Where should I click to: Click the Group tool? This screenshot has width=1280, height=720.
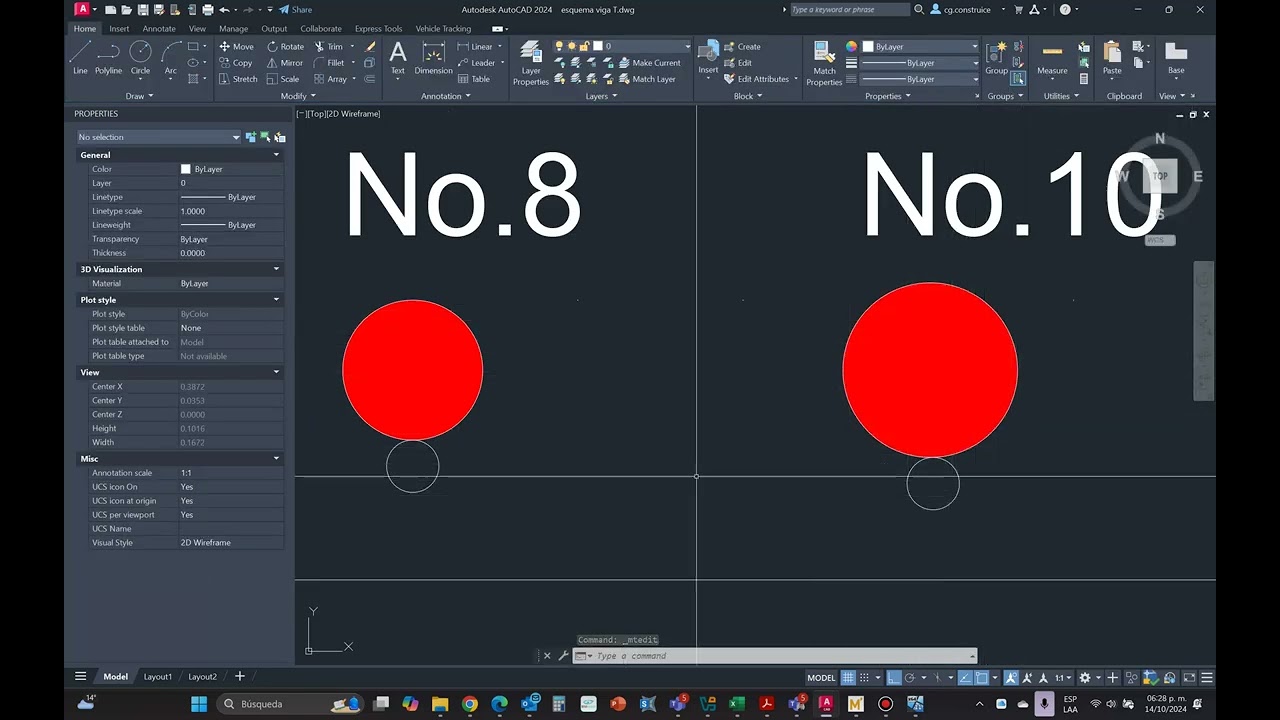pos(996,57)
